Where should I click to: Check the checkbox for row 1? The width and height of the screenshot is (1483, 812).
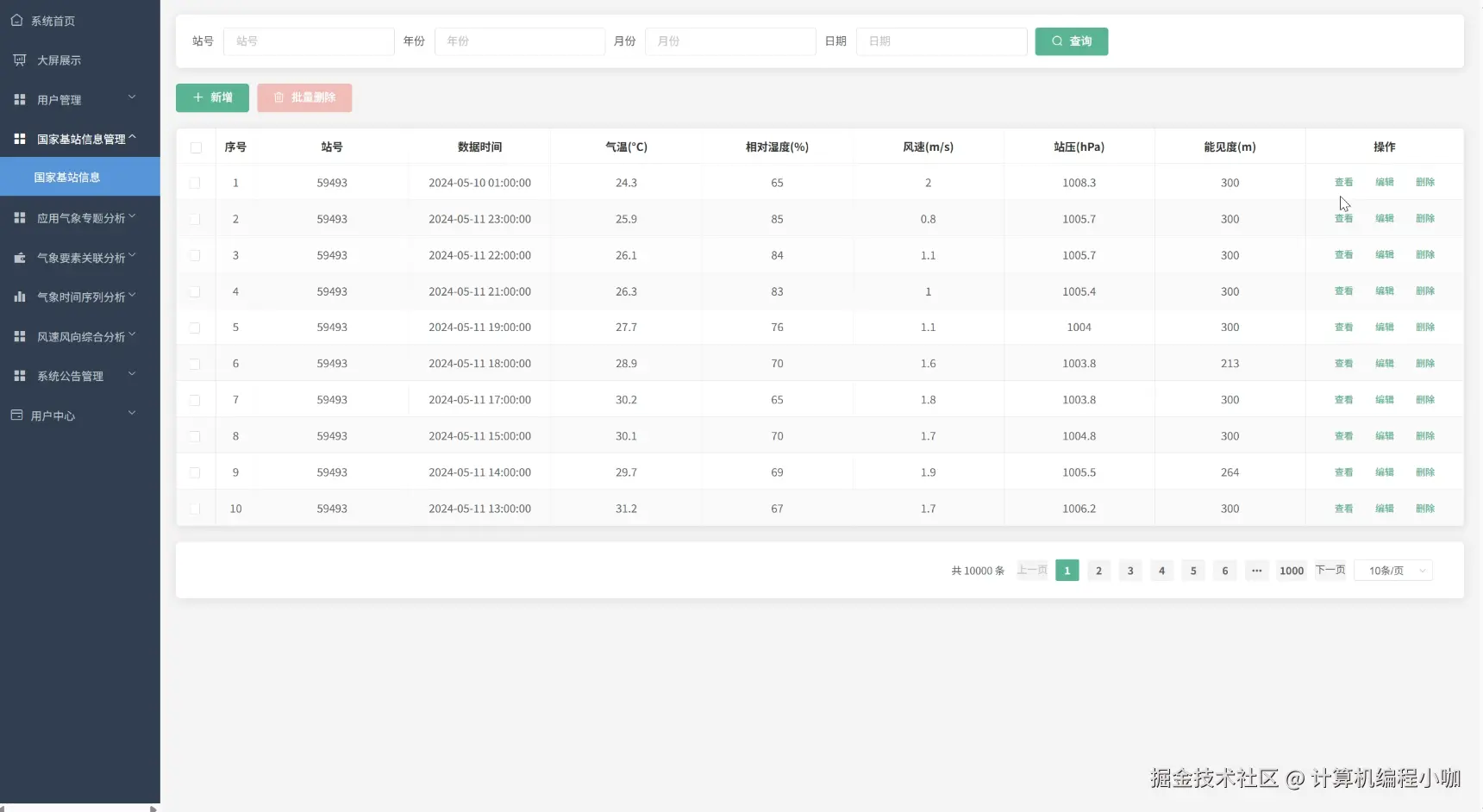pos(195,183)
